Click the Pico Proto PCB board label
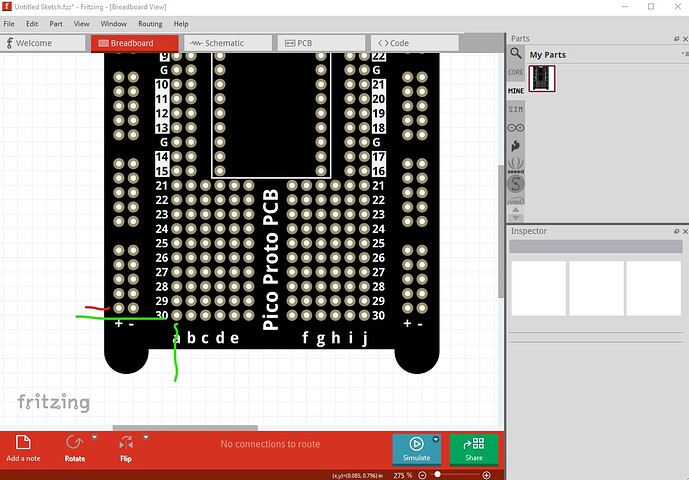Screen dimensions: 689x480 point(271,260)
